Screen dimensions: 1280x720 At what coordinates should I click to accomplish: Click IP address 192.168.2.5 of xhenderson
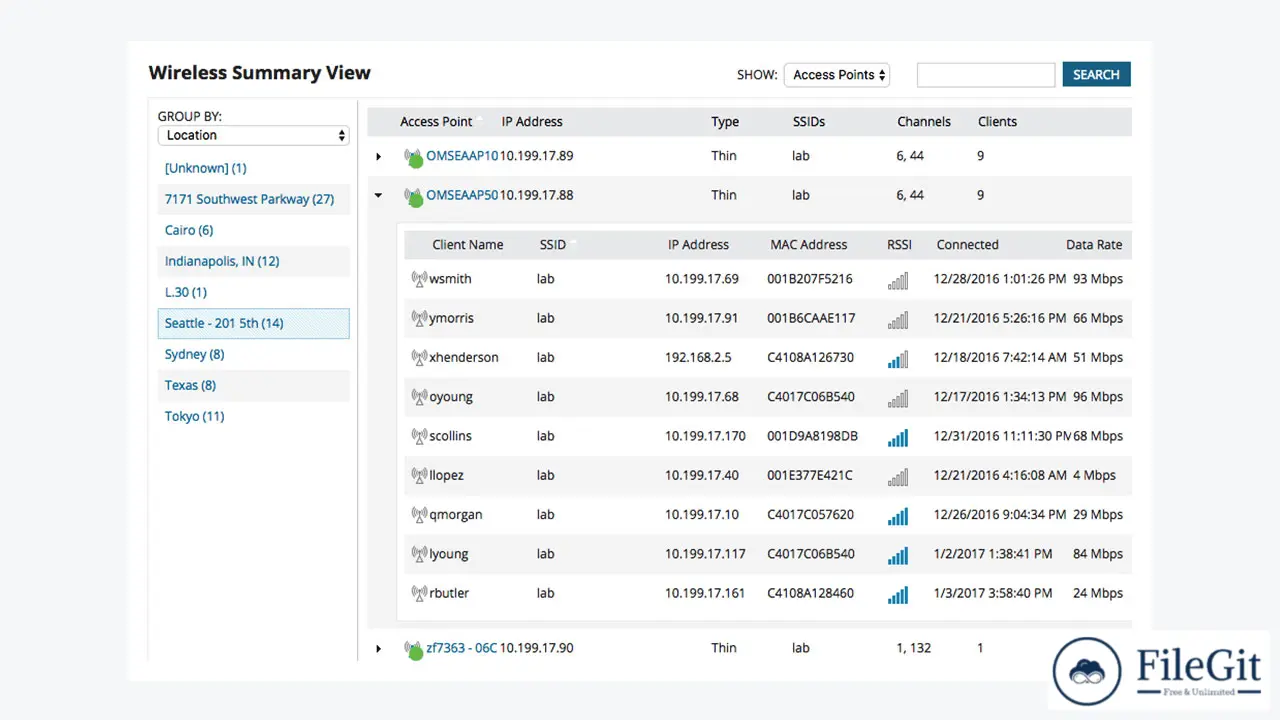coord(698,357)
